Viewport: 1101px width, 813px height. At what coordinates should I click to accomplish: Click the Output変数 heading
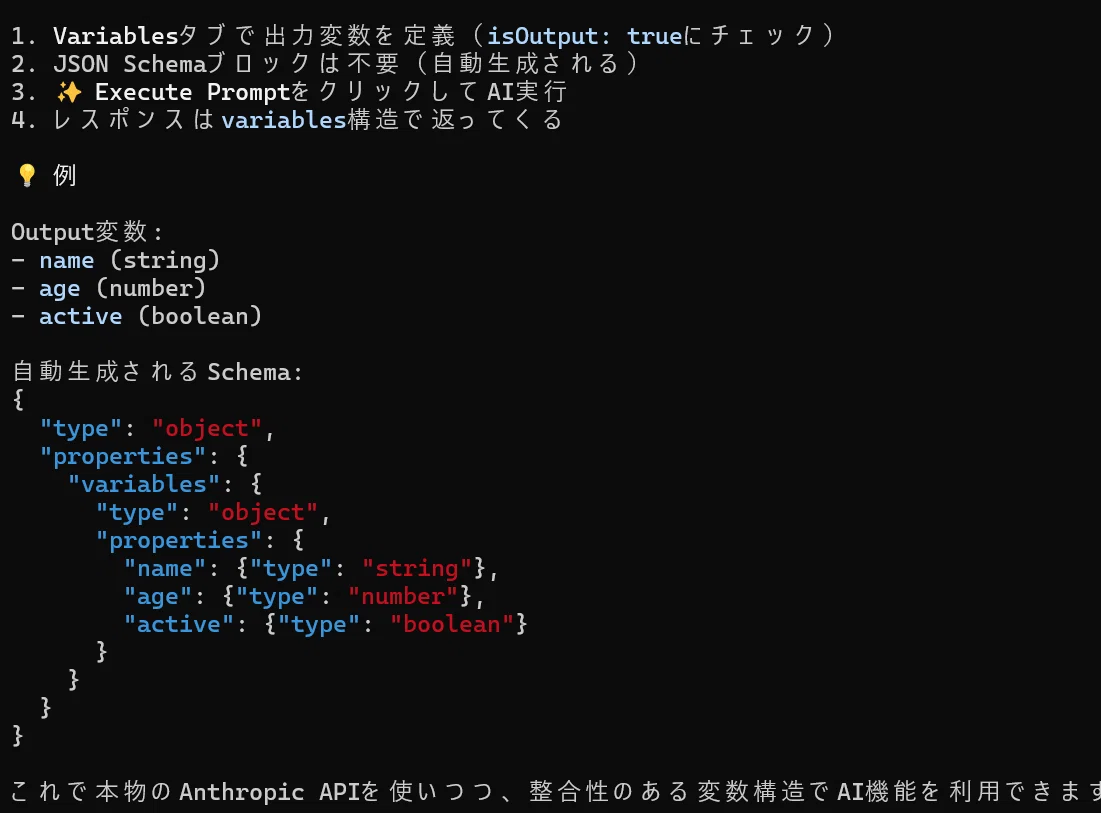pos(86,232)
